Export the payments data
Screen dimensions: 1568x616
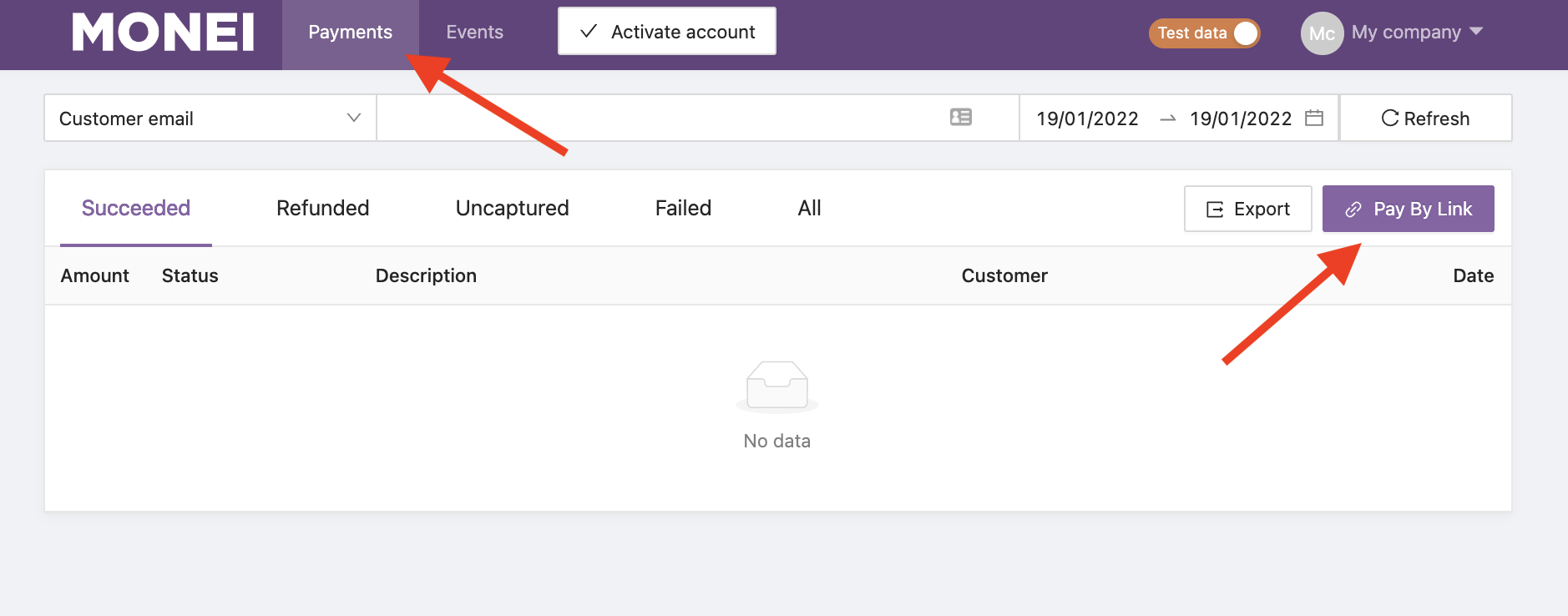click(x=1248, y=209)
